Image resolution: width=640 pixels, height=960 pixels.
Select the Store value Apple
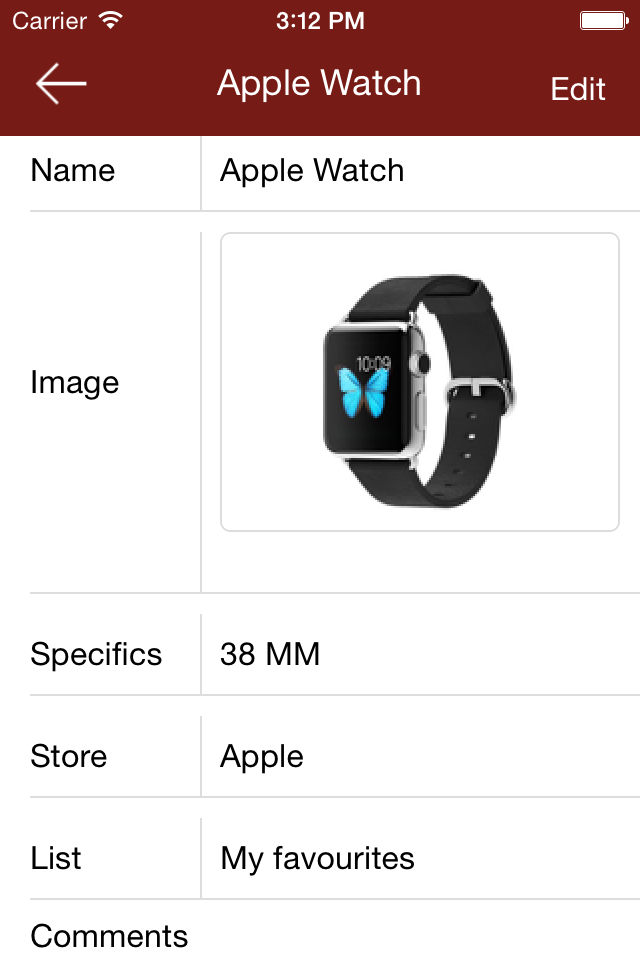[262, 757]
